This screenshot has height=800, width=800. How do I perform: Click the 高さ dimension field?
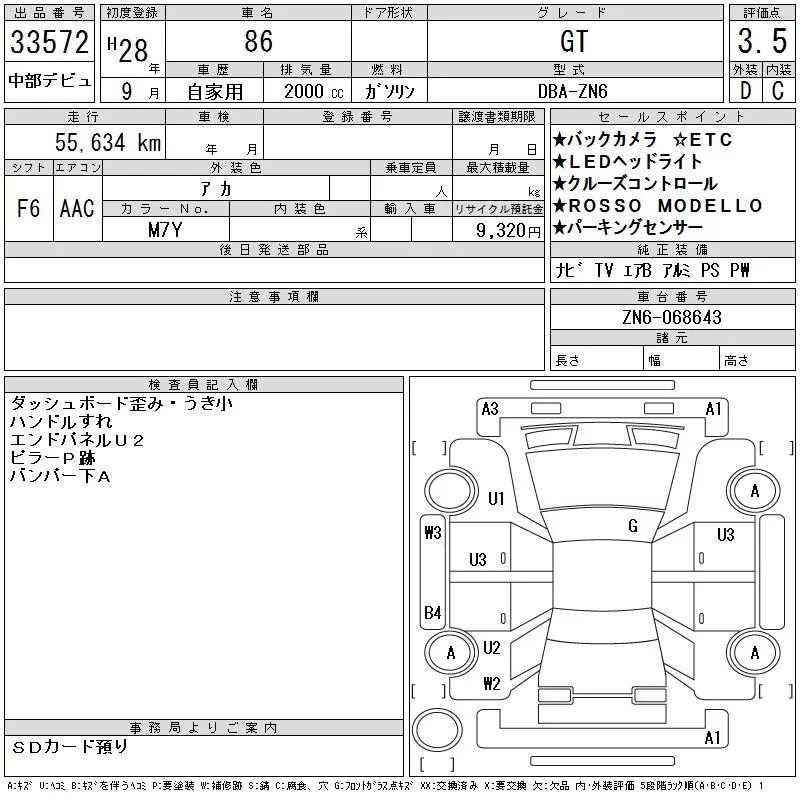[757, 360]
